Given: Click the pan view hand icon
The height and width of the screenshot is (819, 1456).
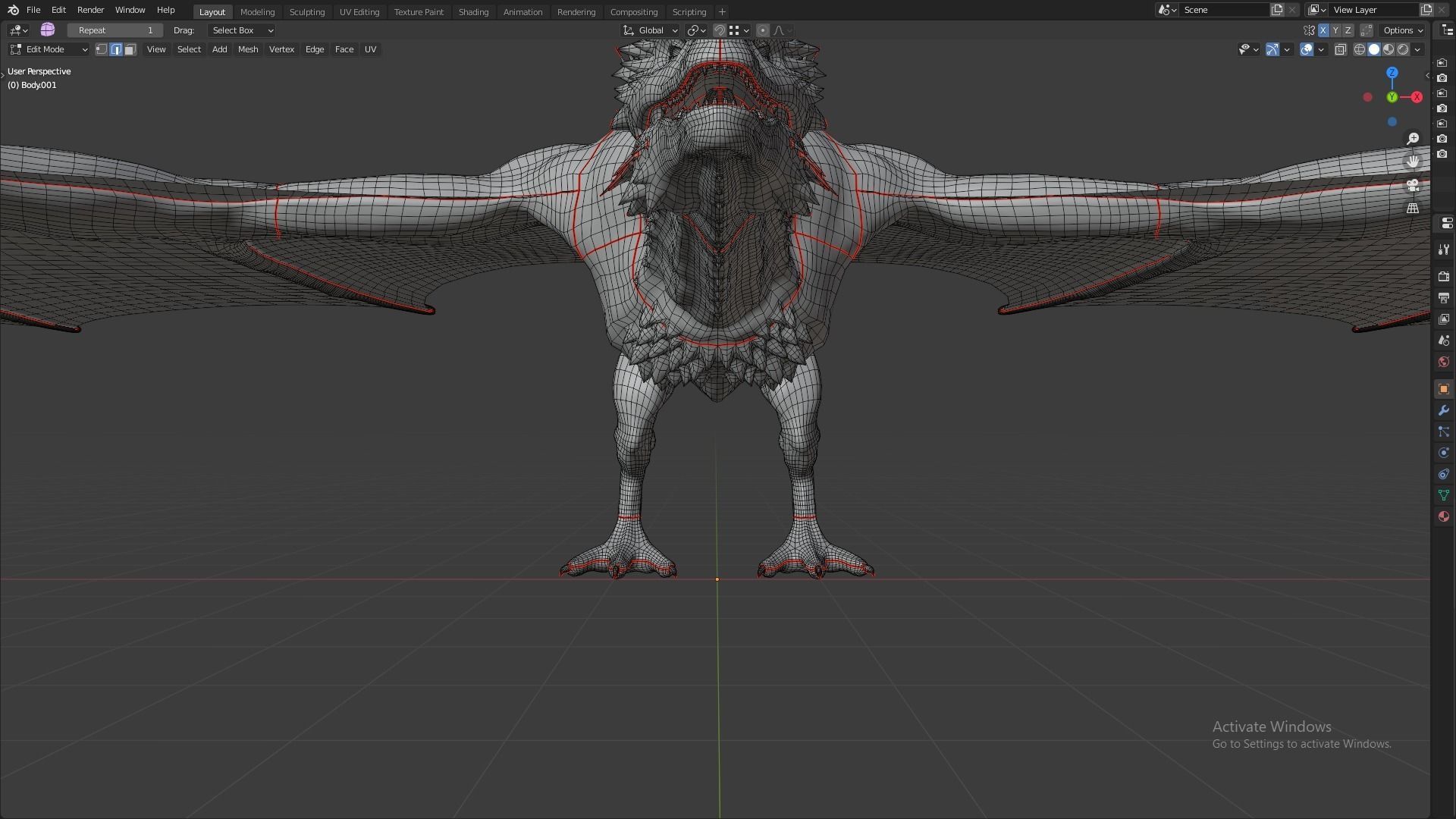Looking at the screenshot, I should pos(1412,162).
